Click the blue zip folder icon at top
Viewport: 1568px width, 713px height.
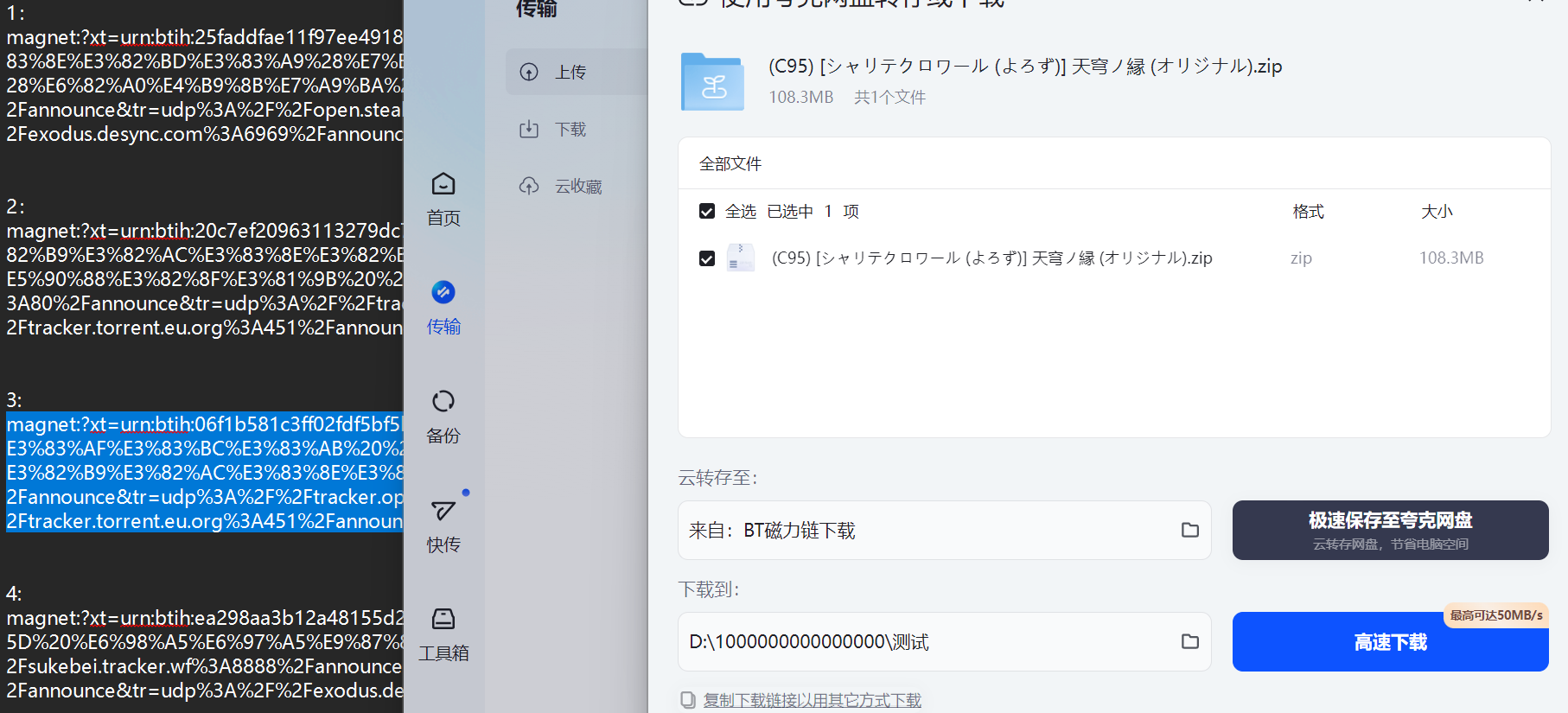(x=712, y=82)
